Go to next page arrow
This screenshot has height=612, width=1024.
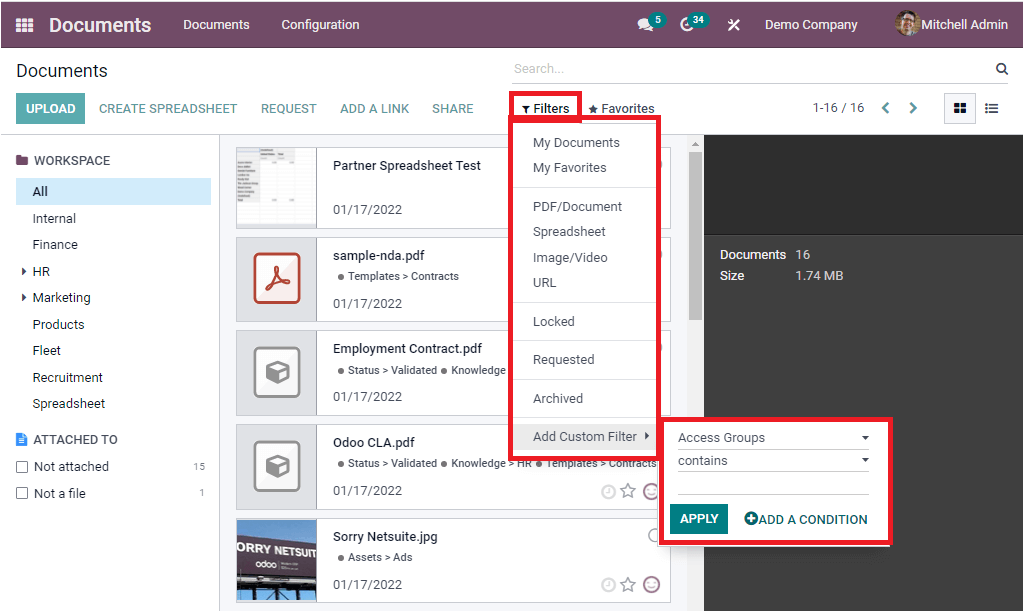[913, 108]
